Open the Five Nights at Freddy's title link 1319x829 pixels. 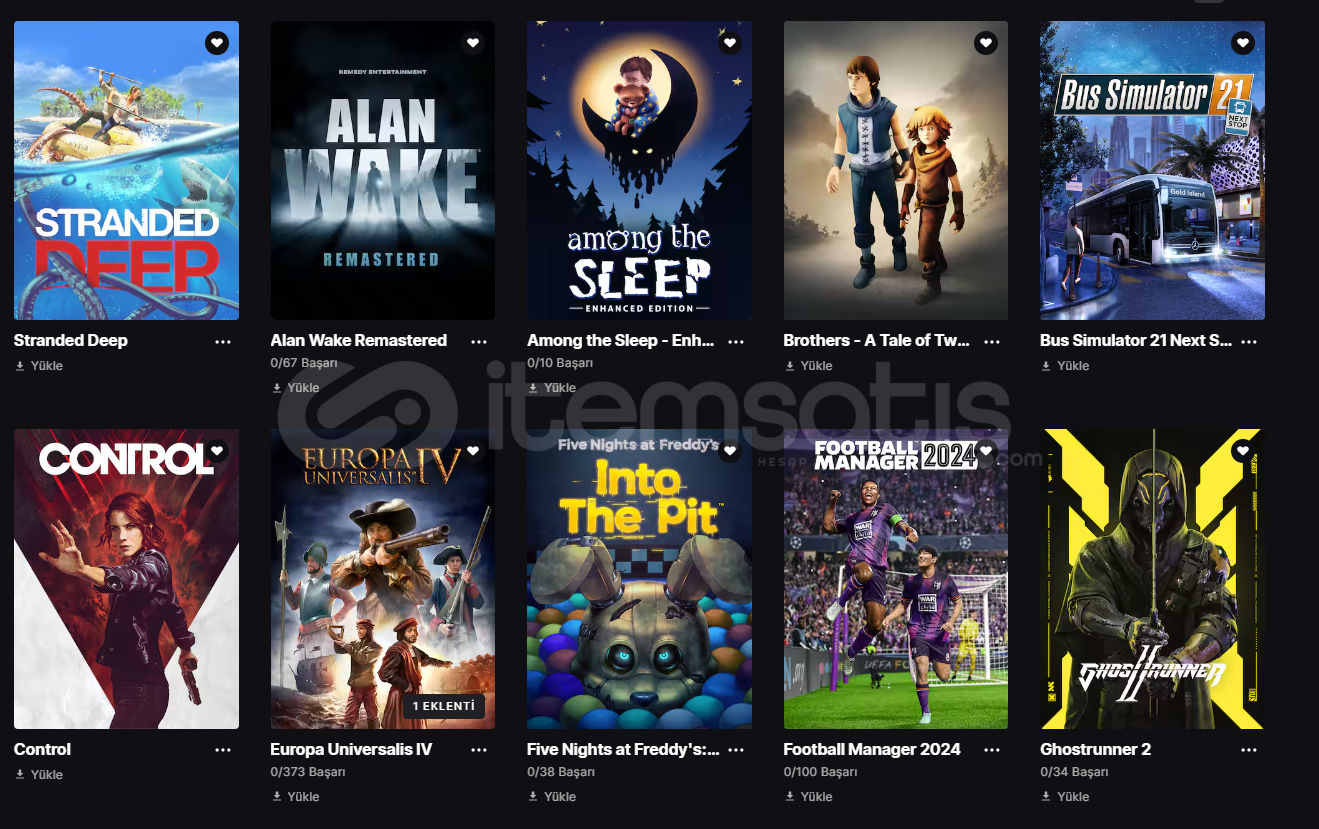tap(623, 749)
